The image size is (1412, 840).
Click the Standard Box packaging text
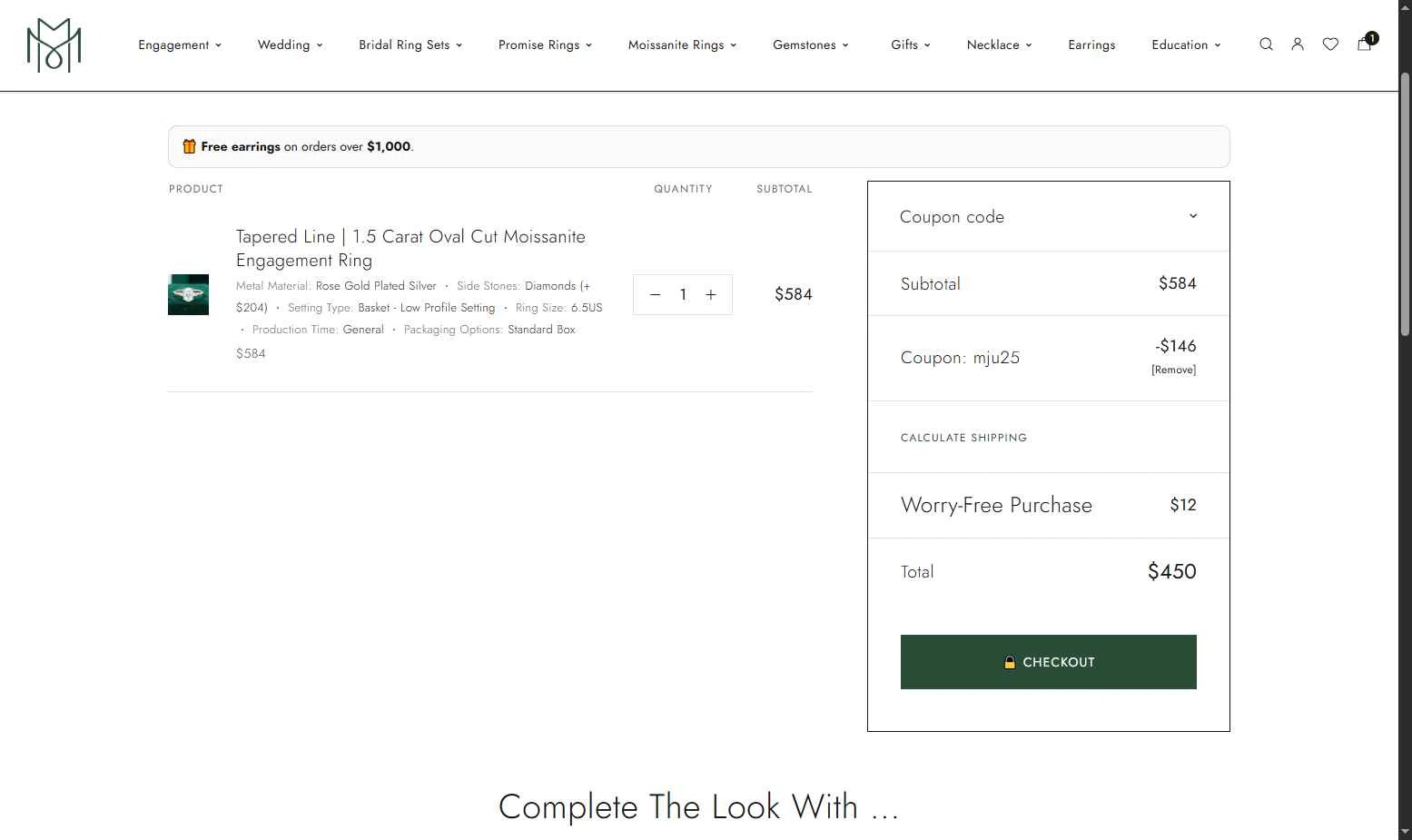coord(541,330)
